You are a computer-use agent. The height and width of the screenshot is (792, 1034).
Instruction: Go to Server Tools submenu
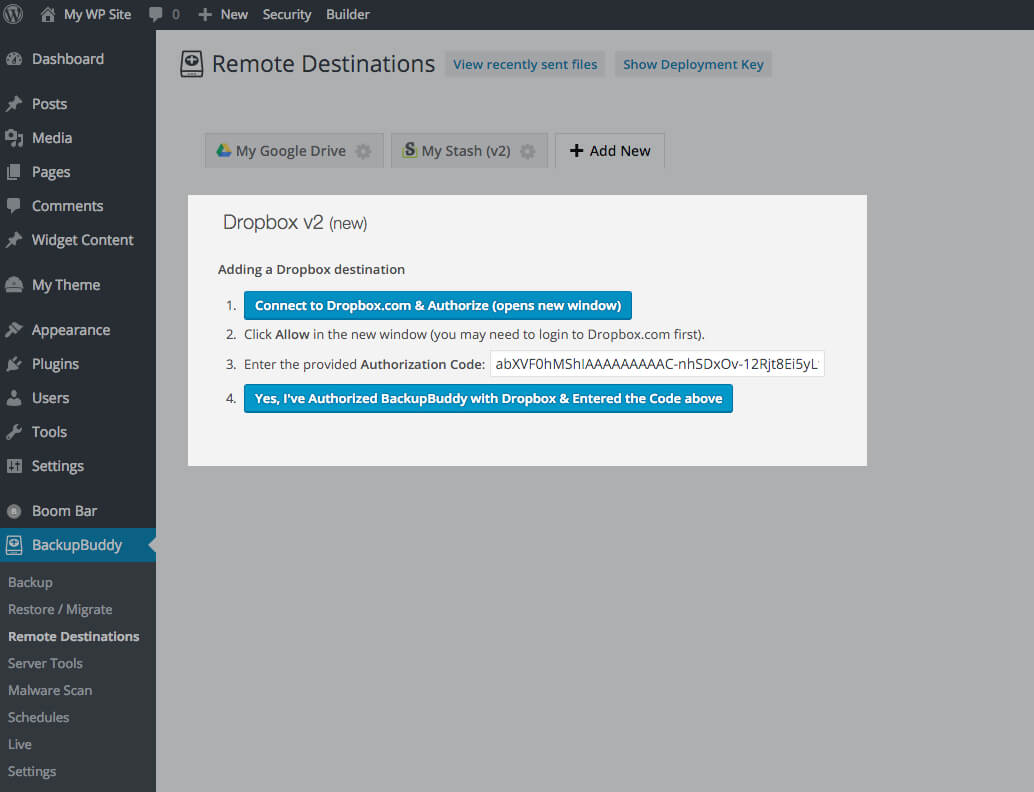click(46, 663)
